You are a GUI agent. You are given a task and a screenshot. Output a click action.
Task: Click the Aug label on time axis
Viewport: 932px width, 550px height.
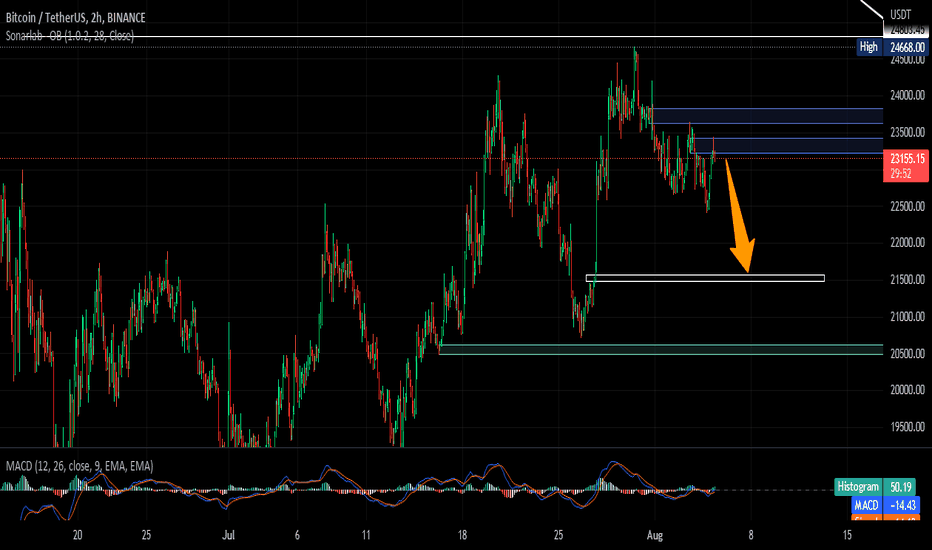pyautogui.click(x=654, y=535)
